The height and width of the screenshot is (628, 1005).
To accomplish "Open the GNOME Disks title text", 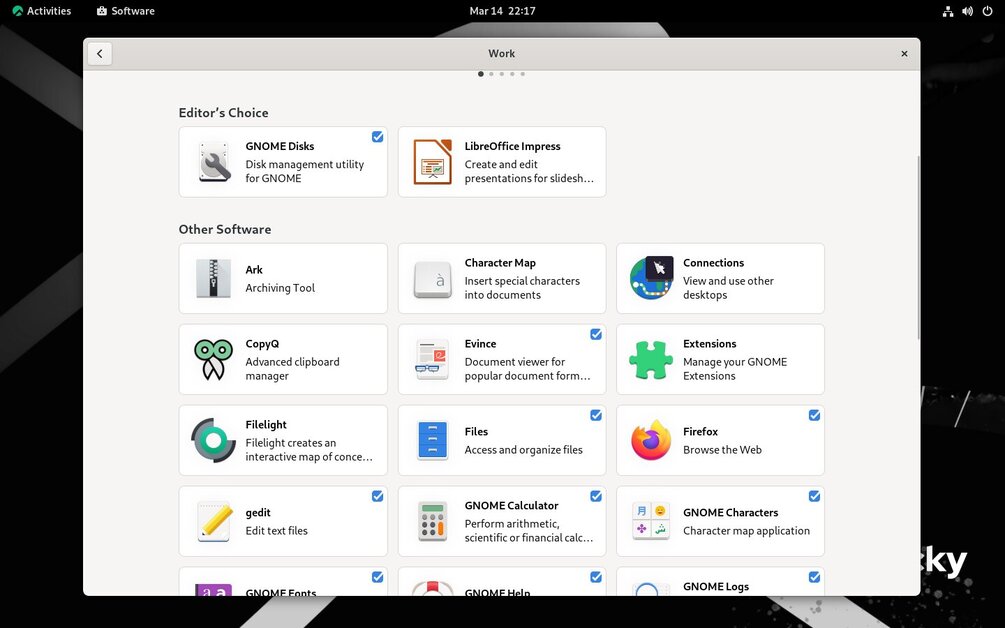I will (279, 146).
